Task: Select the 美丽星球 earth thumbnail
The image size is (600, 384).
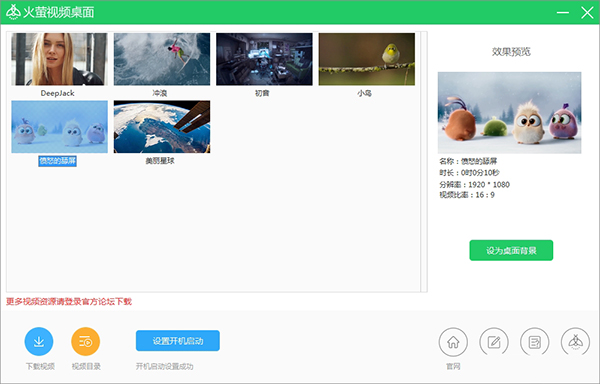Action: (x=162, y=127)
